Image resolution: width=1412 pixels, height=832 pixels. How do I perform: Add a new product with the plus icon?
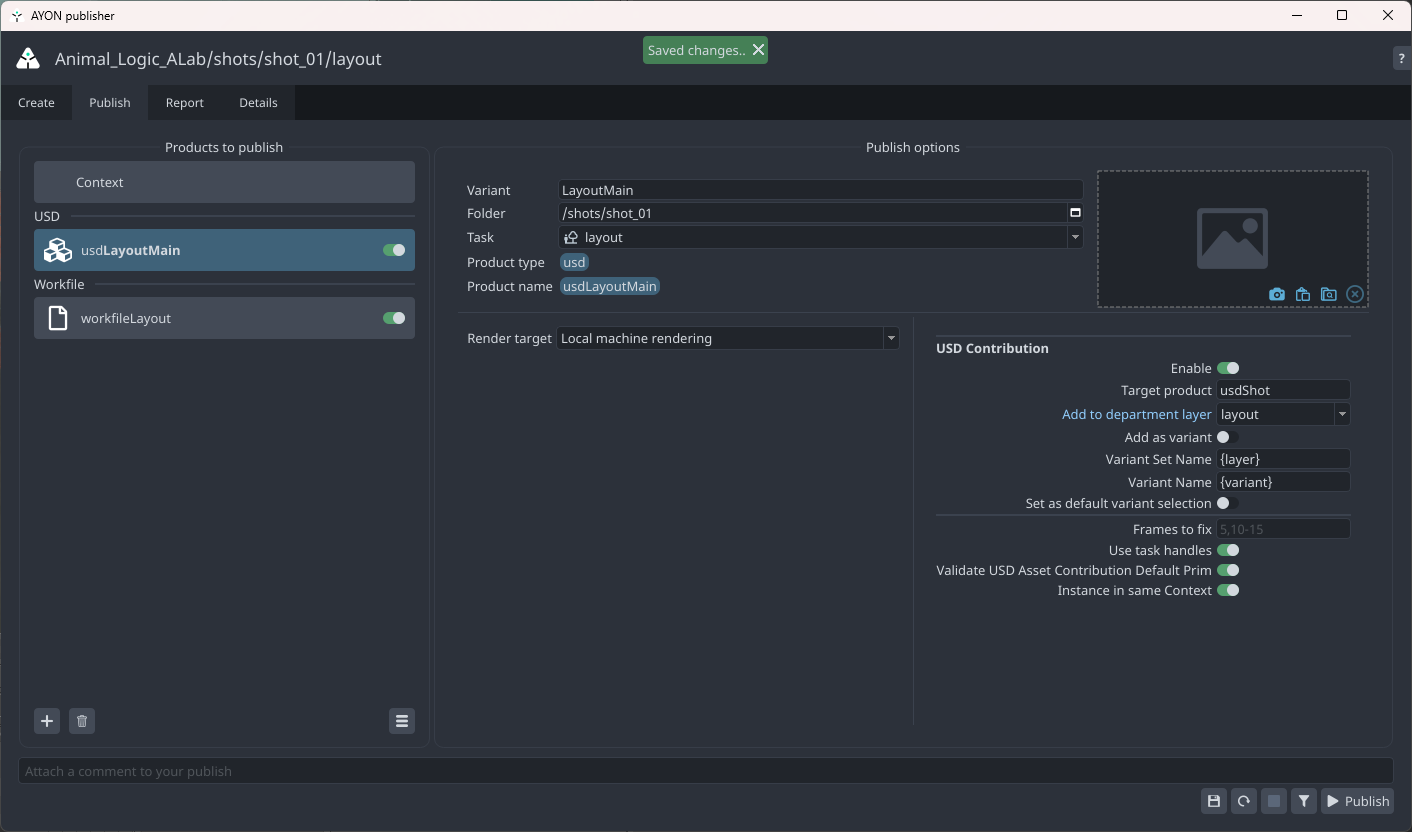click(x=47, y=721)
